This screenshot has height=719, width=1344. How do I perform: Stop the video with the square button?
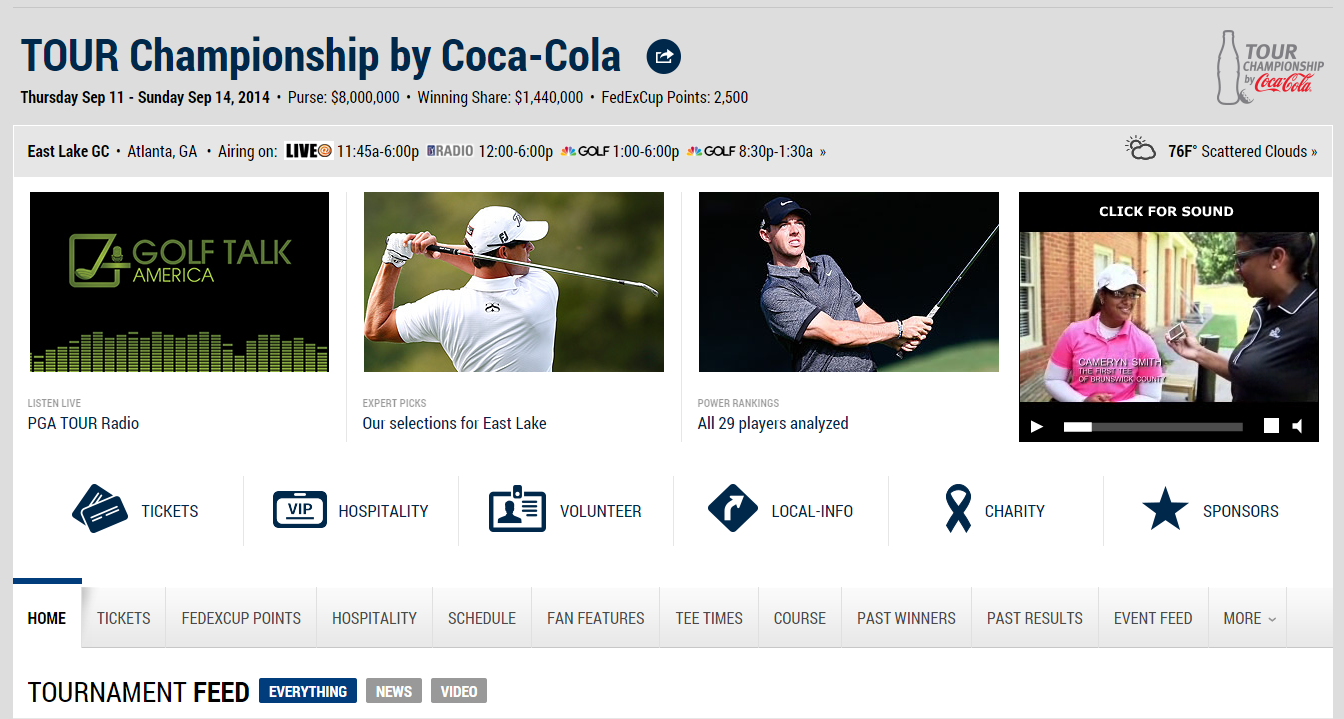pyautogui.click(x=1271, y=426)
